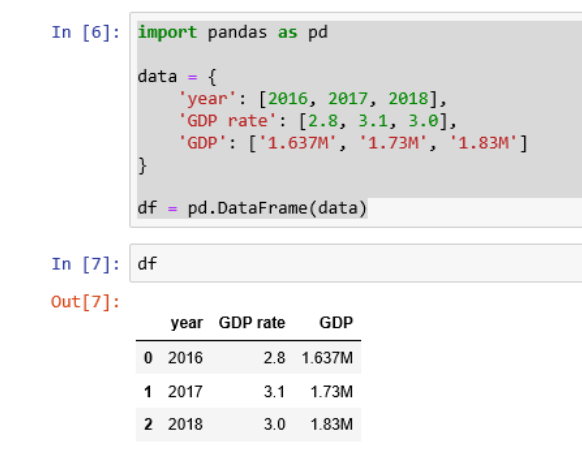Place cursor on 'year' list line
The width and height of the screenshot is (582, 454).
pos(312,99)
